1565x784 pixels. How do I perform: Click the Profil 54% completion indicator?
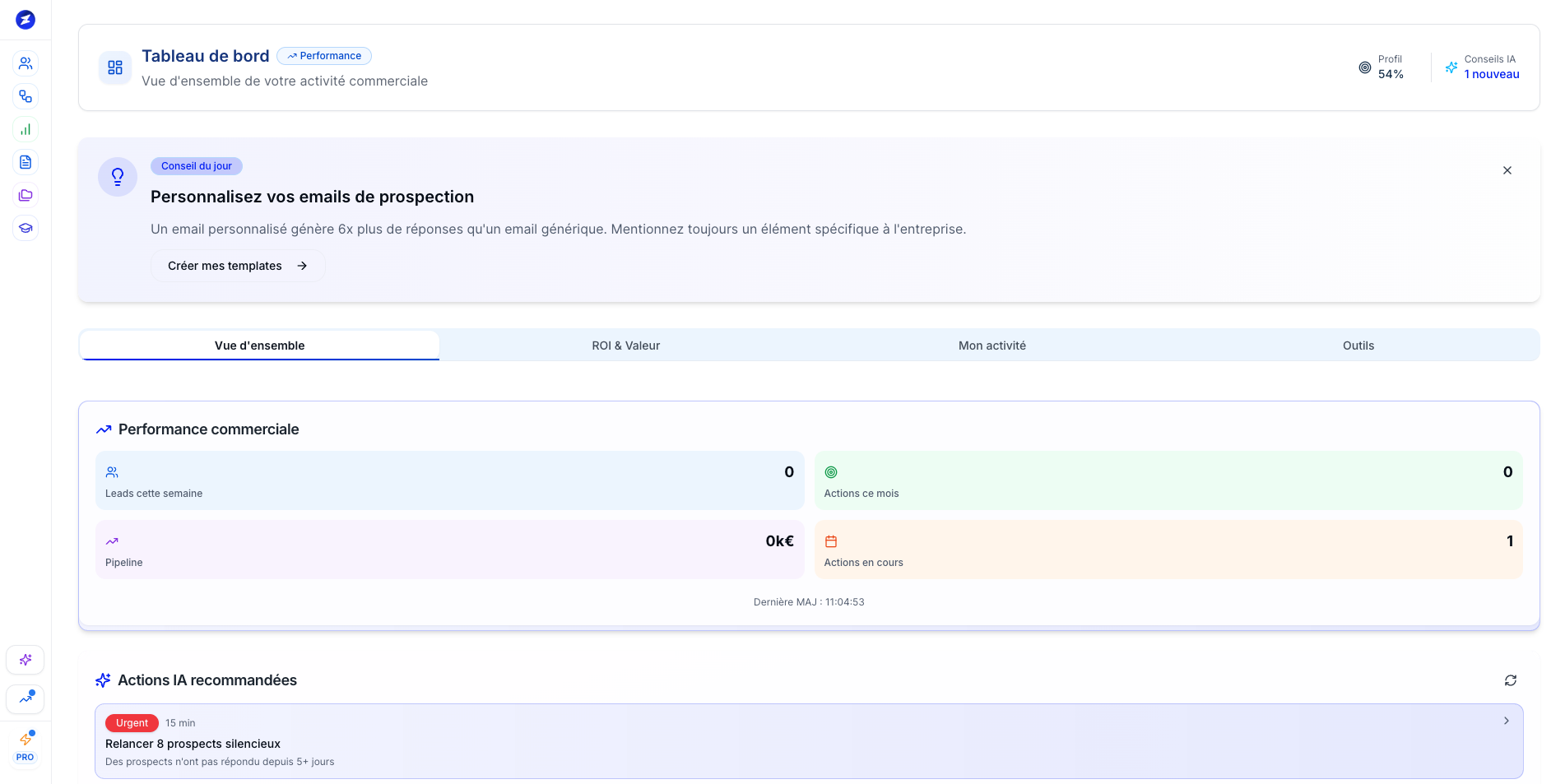click(1382, 67)
